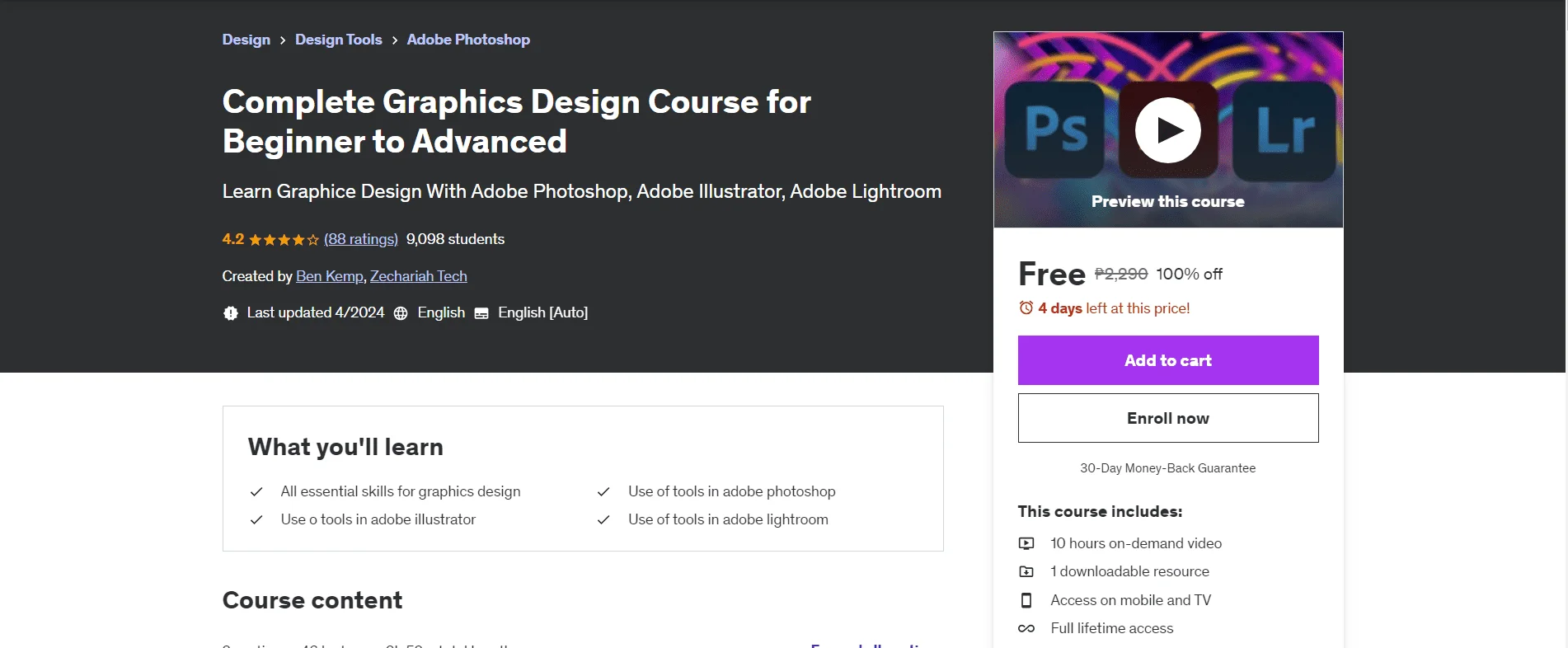
Task: Open instructor Ben Kemp's profile
Action: (x=330, y=276)
